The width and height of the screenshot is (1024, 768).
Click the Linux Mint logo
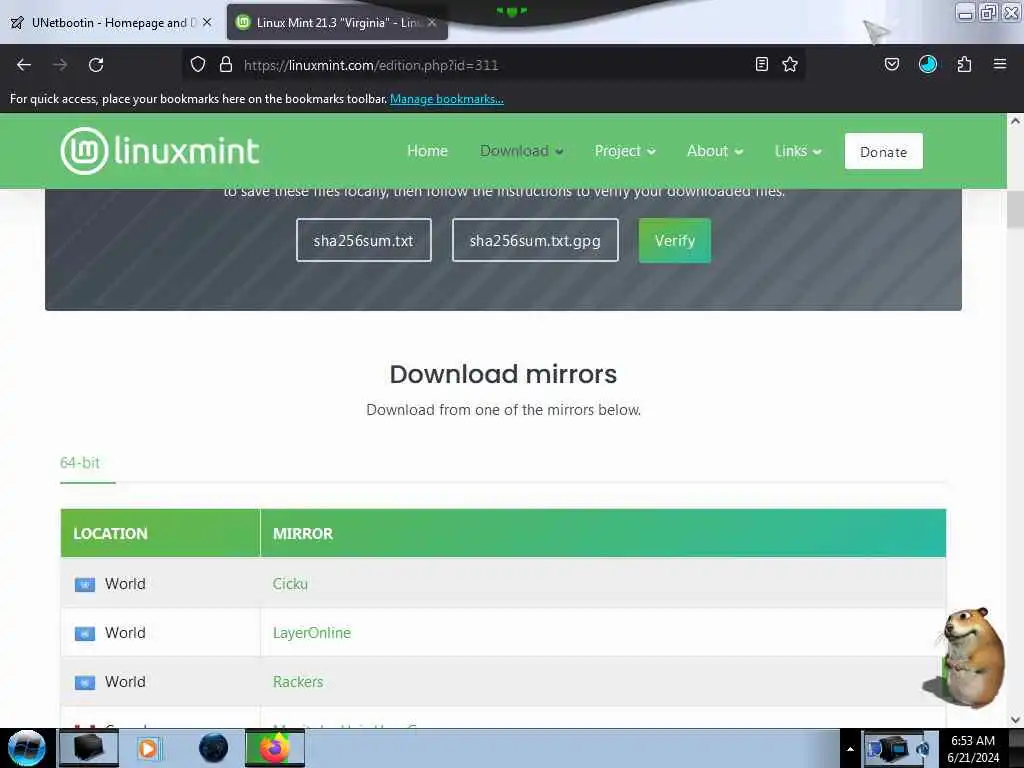tap(160, 151)
